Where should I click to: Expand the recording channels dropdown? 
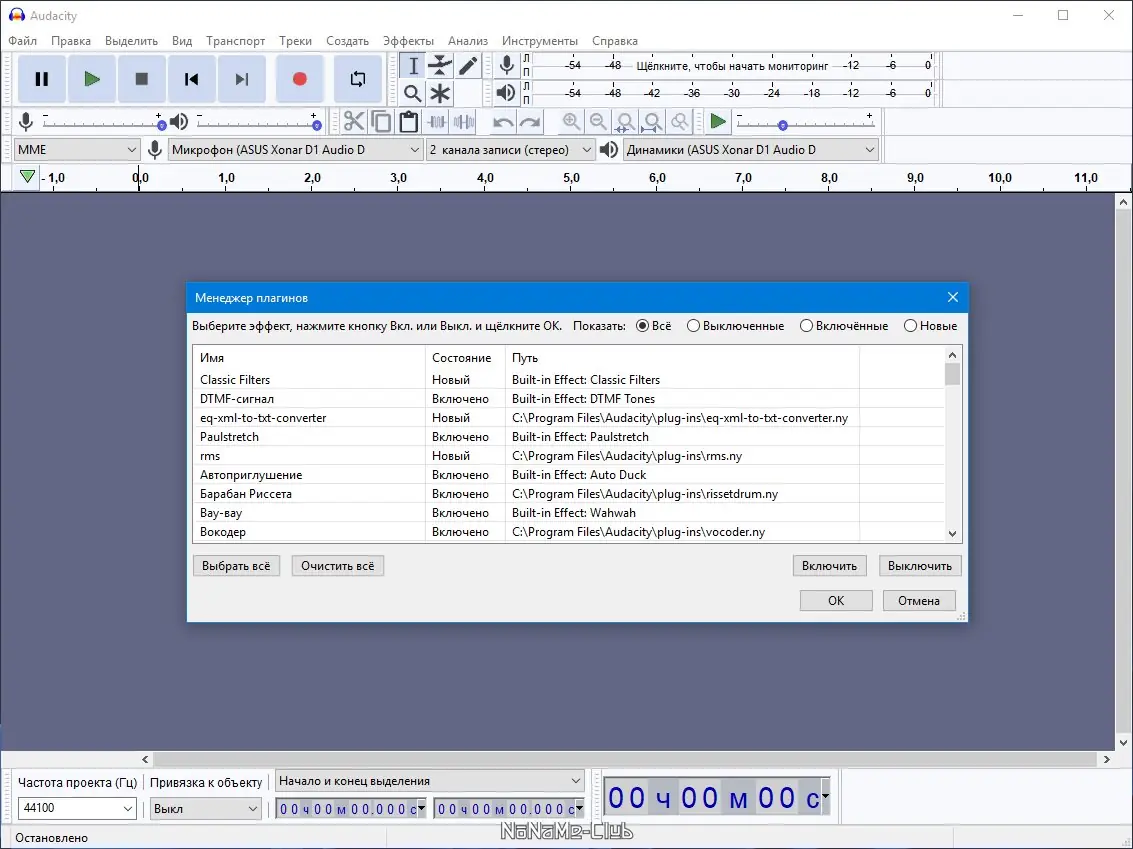pyautogui.click(x=511, y=150)
